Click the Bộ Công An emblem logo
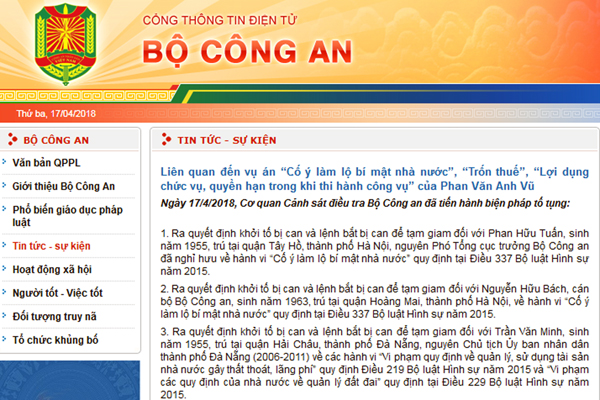 [x=65, y=44]
